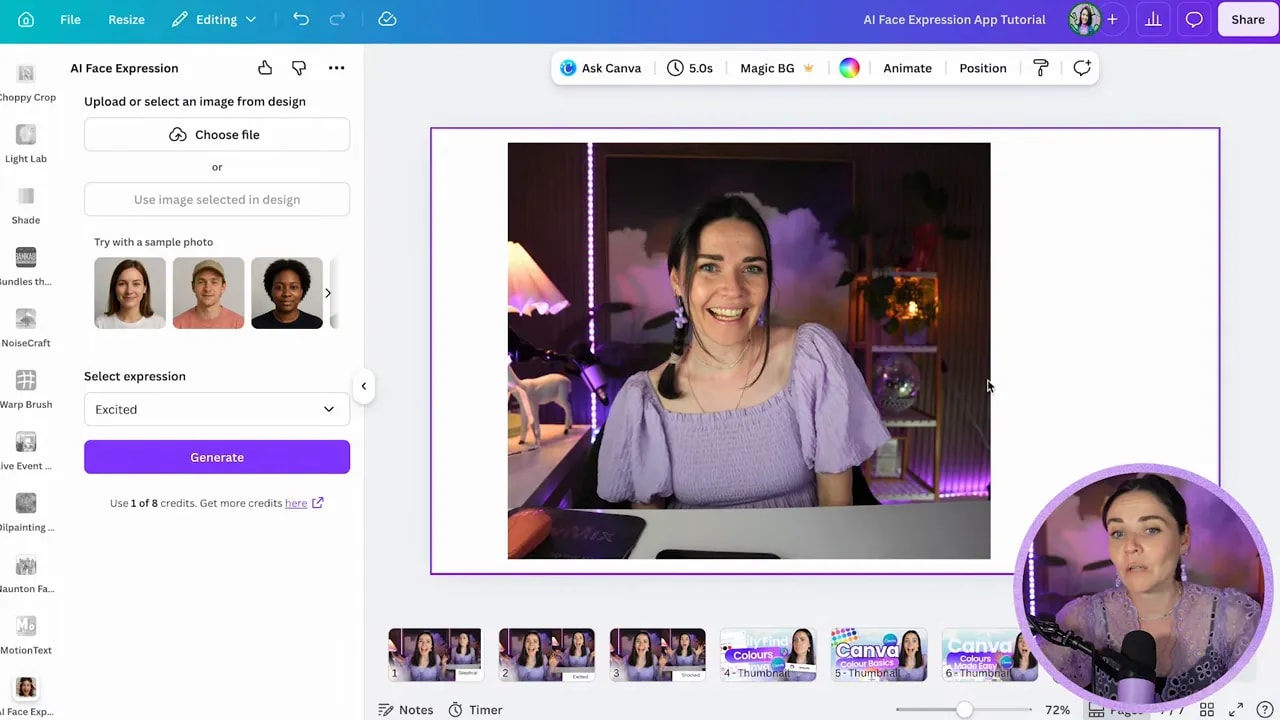Image resolution: width=1280 pixels, height=720 pixels.
Task: Select page 3 thumbnail
Action: pyautogui.click(x=657, y=655)
